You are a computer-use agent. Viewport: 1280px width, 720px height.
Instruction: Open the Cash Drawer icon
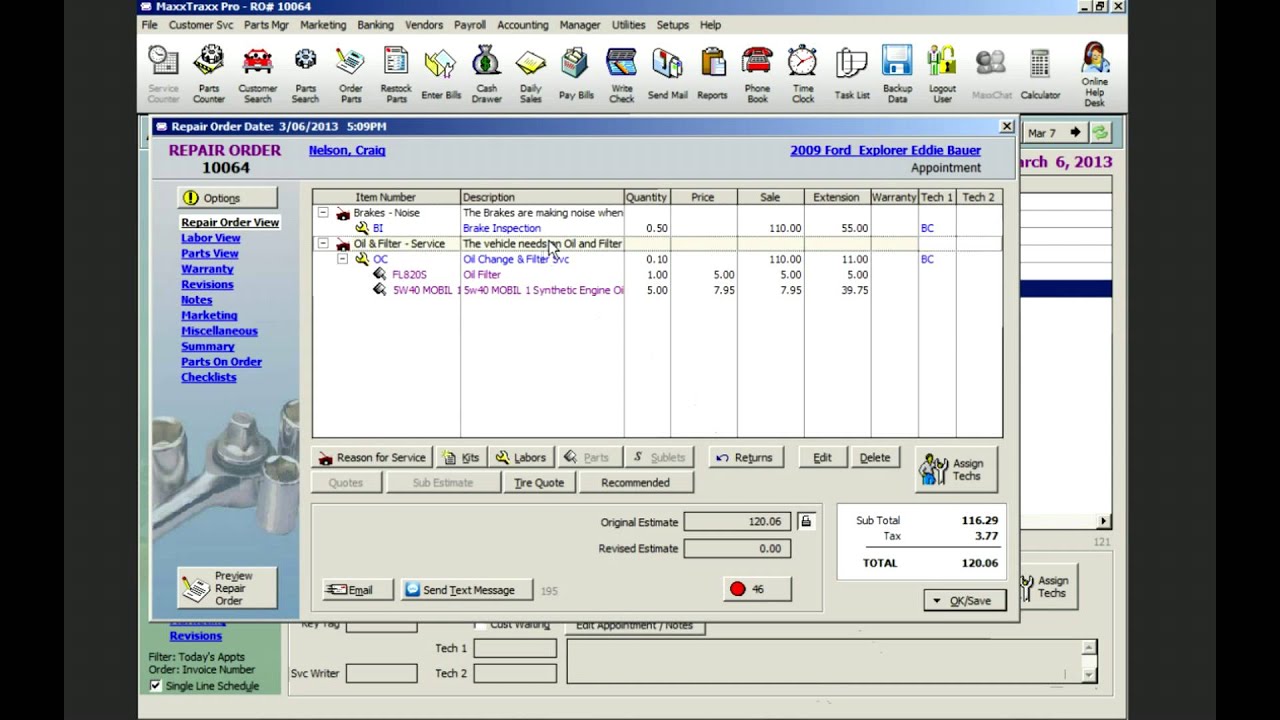click(486, 74)
